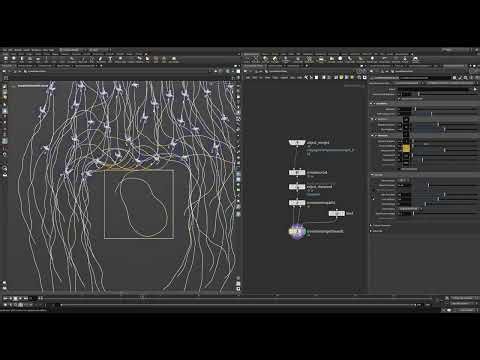Select the Sphere tool on Create shelf

point(14,59)
